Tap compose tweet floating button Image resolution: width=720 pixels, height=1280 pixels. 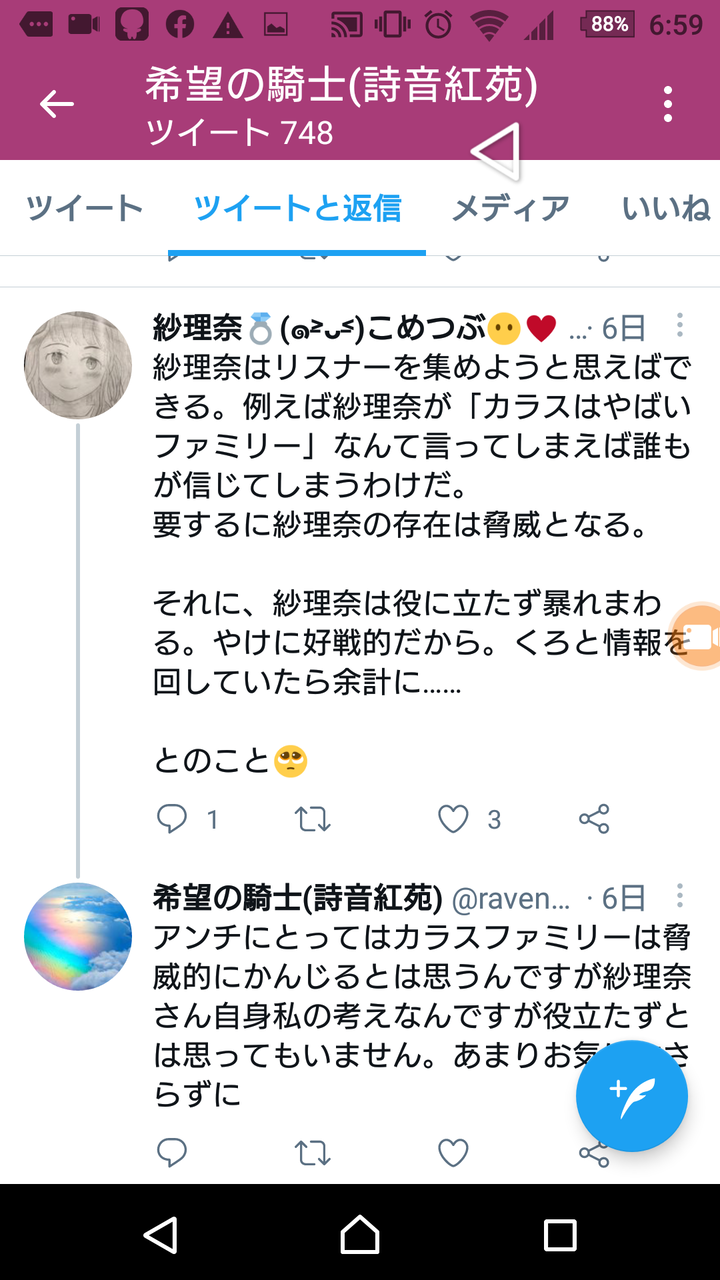631,1096
